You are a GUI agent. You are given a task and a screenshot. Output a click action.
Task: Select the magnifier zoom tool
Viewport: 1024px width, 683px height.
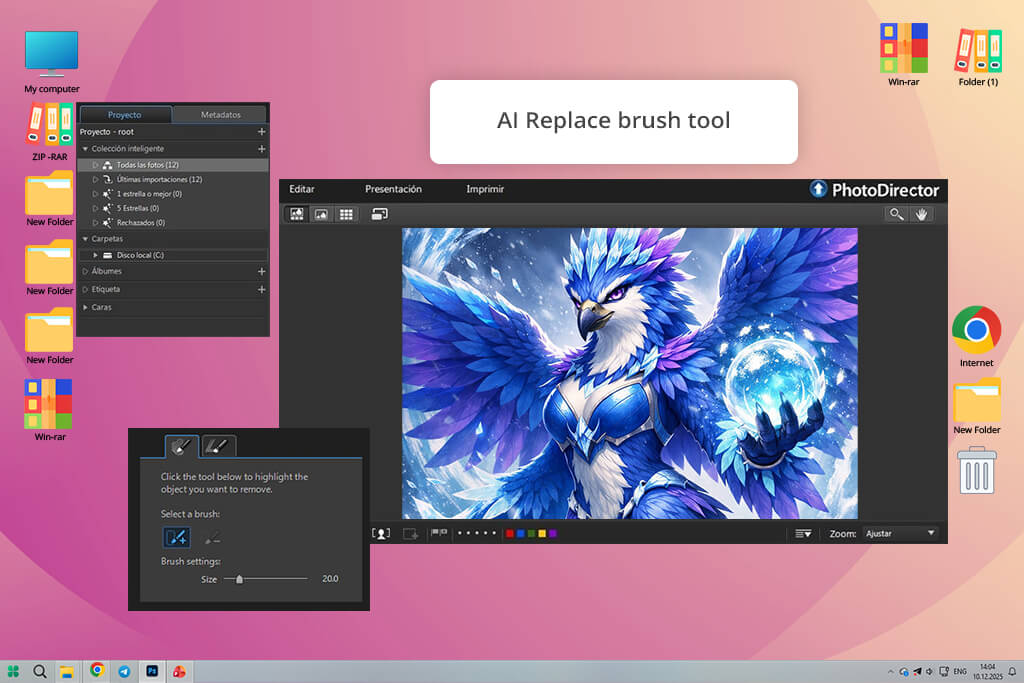(897, 214)
